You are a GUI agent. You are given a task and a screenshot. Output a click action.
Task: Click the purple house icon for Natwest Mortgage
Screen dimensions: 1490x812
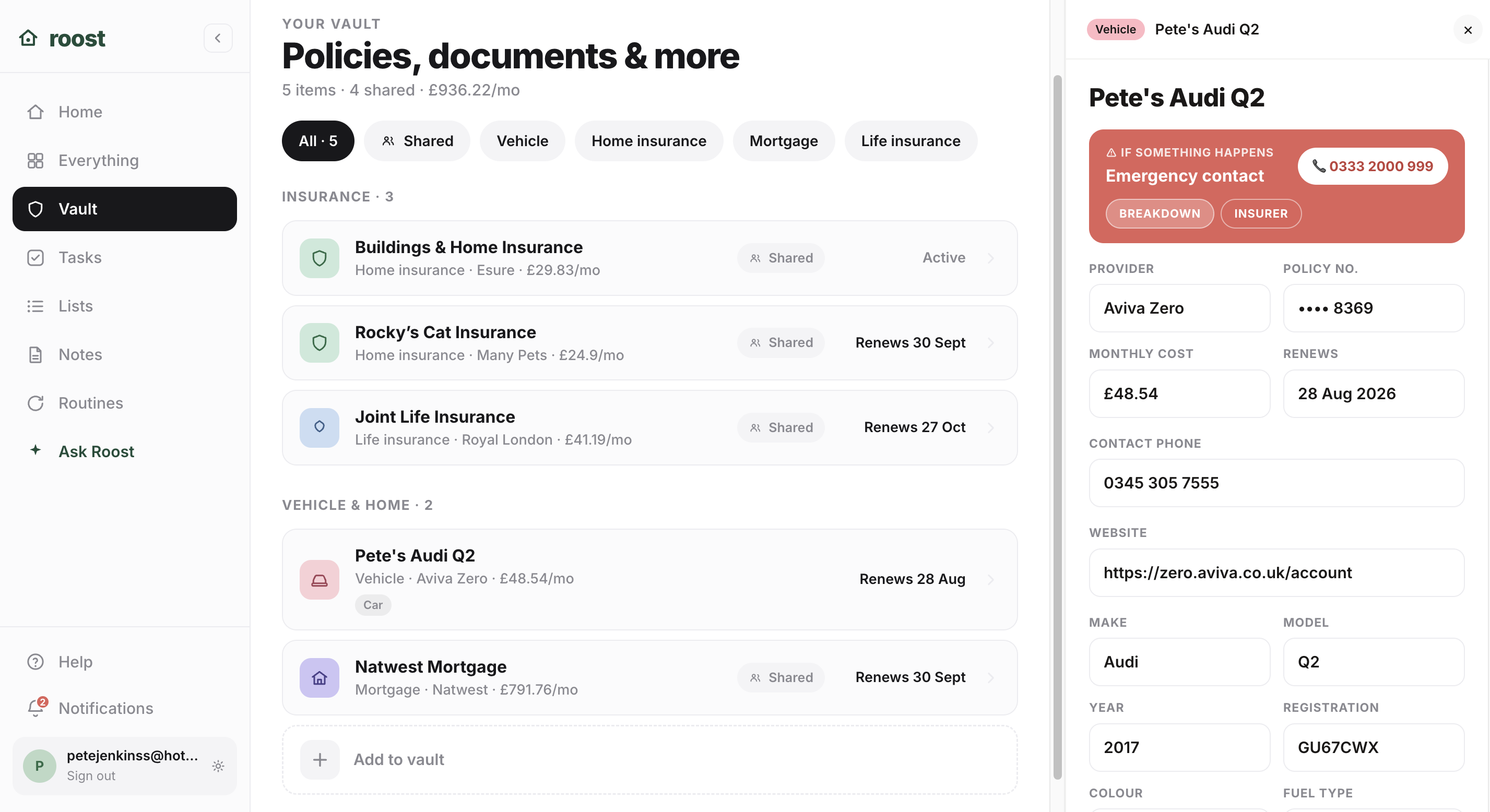click(320, 677)
